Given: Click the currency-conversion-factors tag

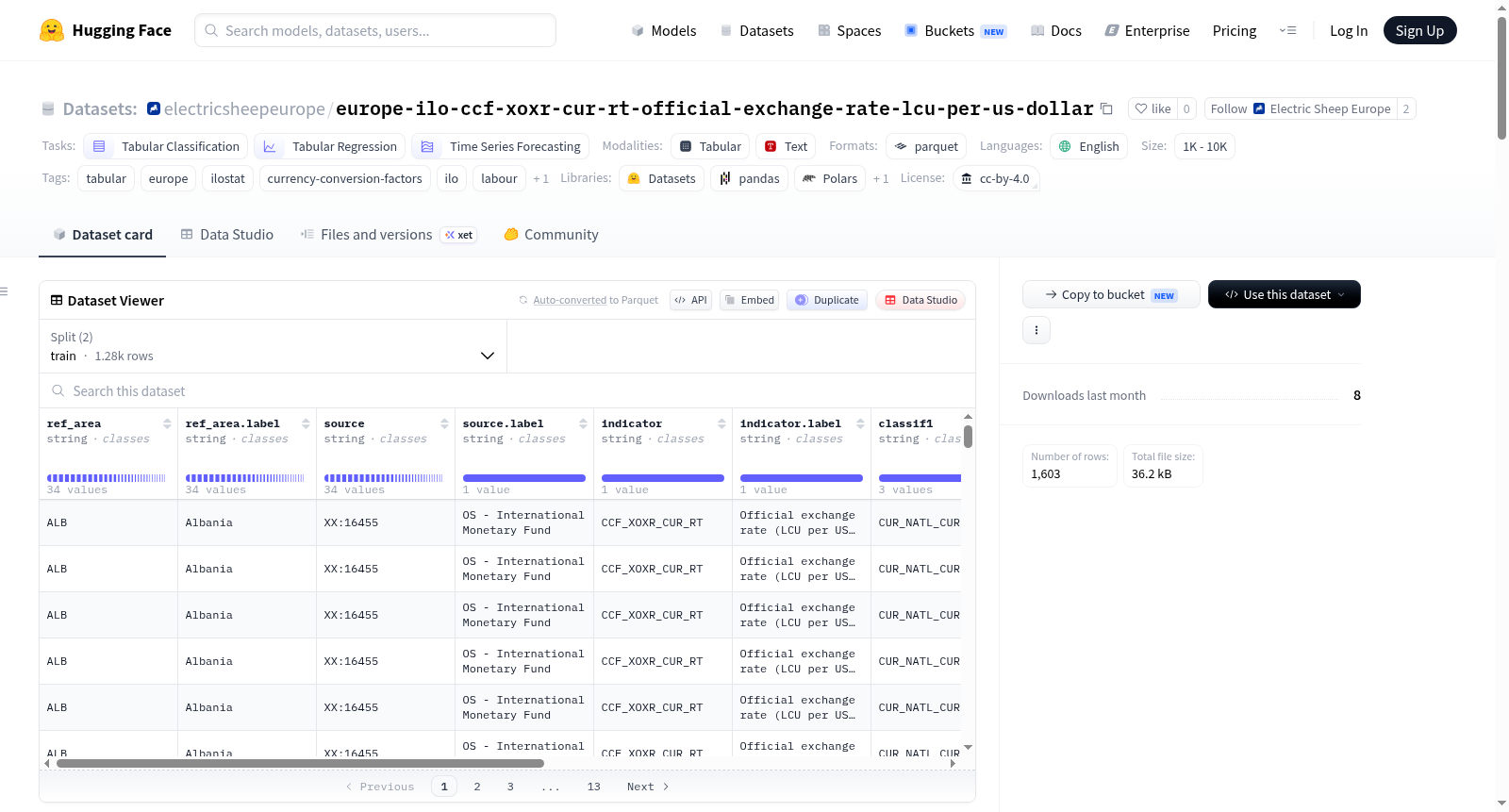Looking at the screenshot, I should pyautogui.click(x=345, y=178).
